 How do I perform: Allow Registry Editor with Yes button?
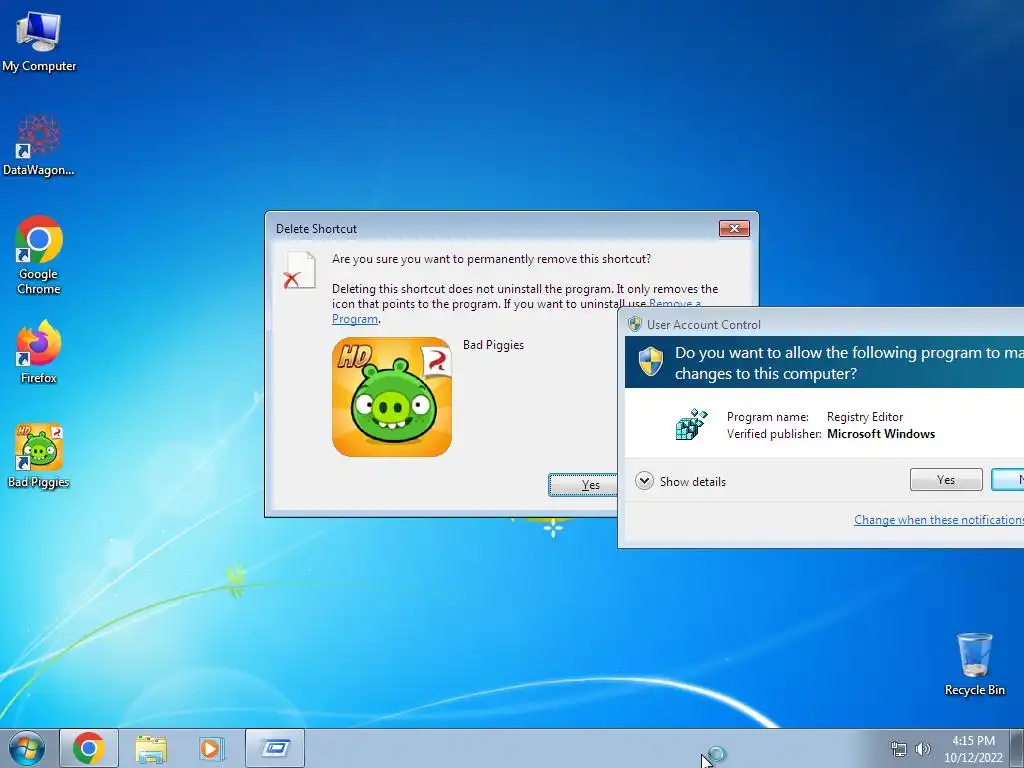click(946, 479)
